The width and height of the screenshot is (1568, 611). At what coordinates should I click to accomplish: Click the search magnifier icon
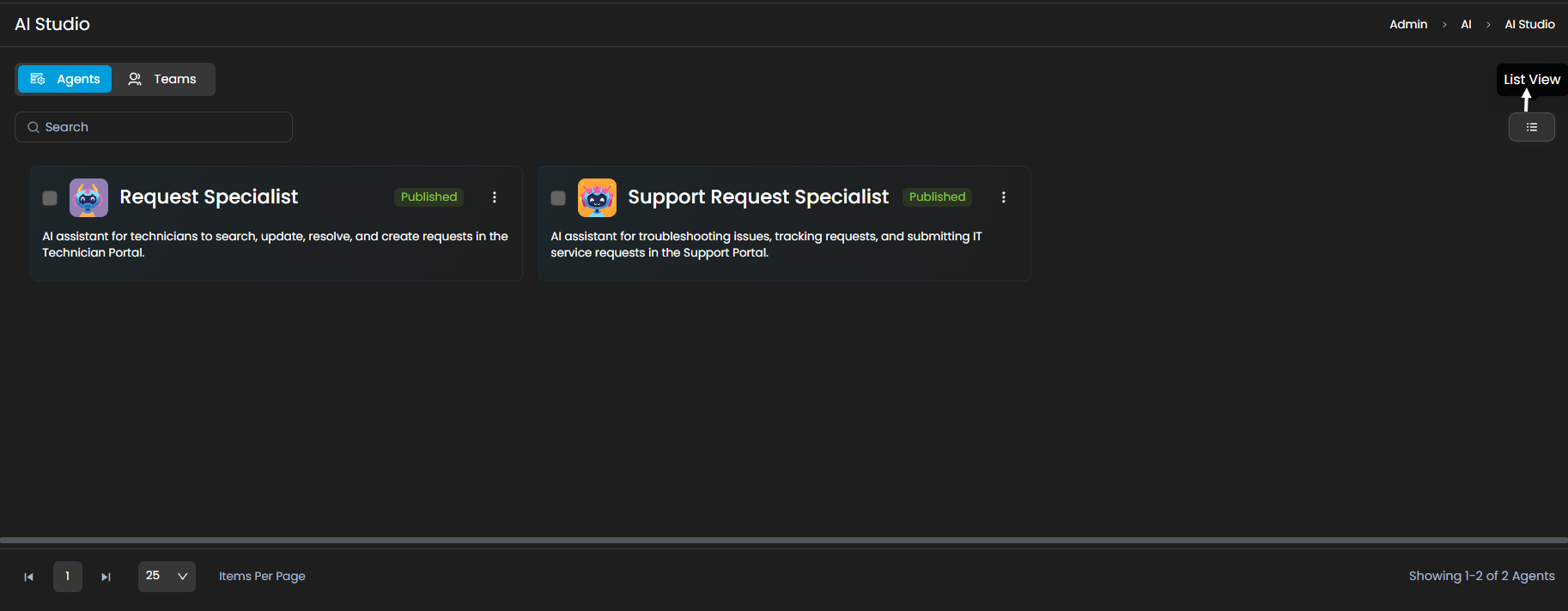33,127
